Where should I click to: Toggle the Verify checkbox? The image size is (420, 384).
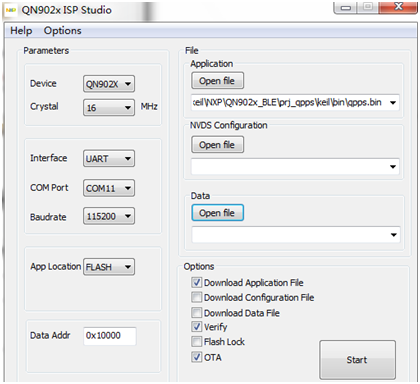[x=196, y=327]
